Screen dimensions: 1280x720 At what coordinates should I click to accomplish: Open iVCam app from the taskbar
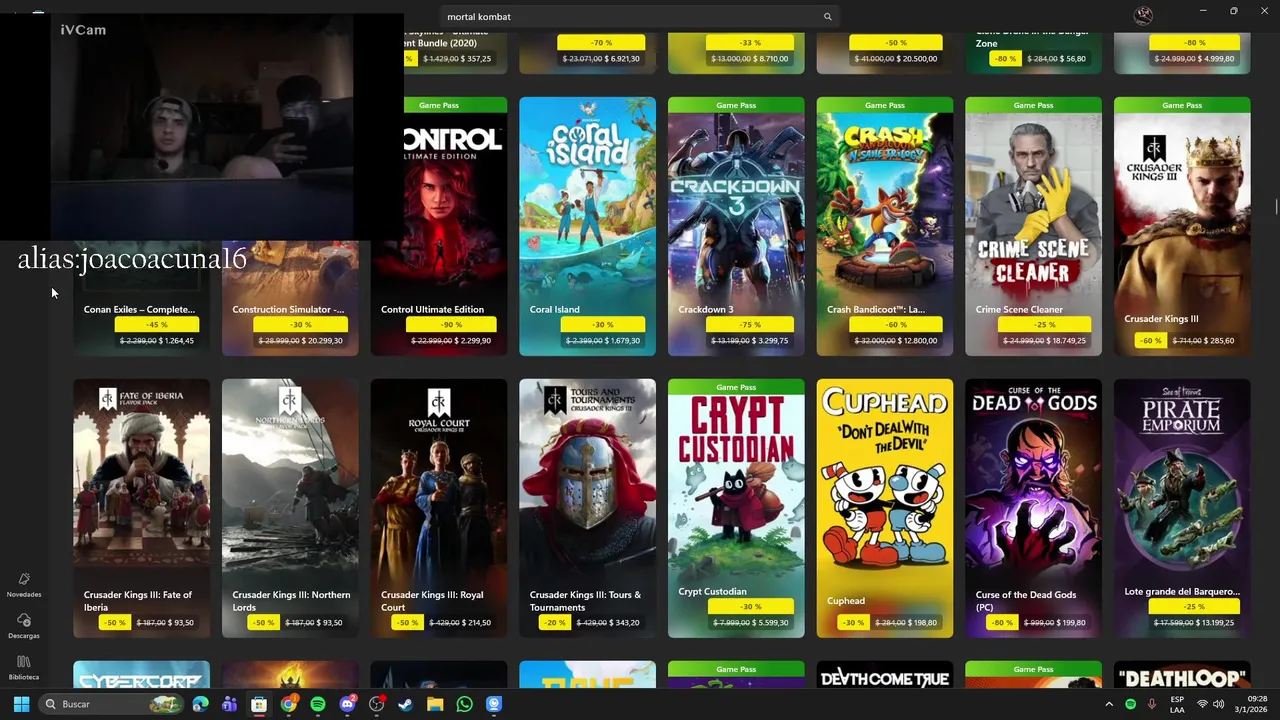[x=494, y=704]
